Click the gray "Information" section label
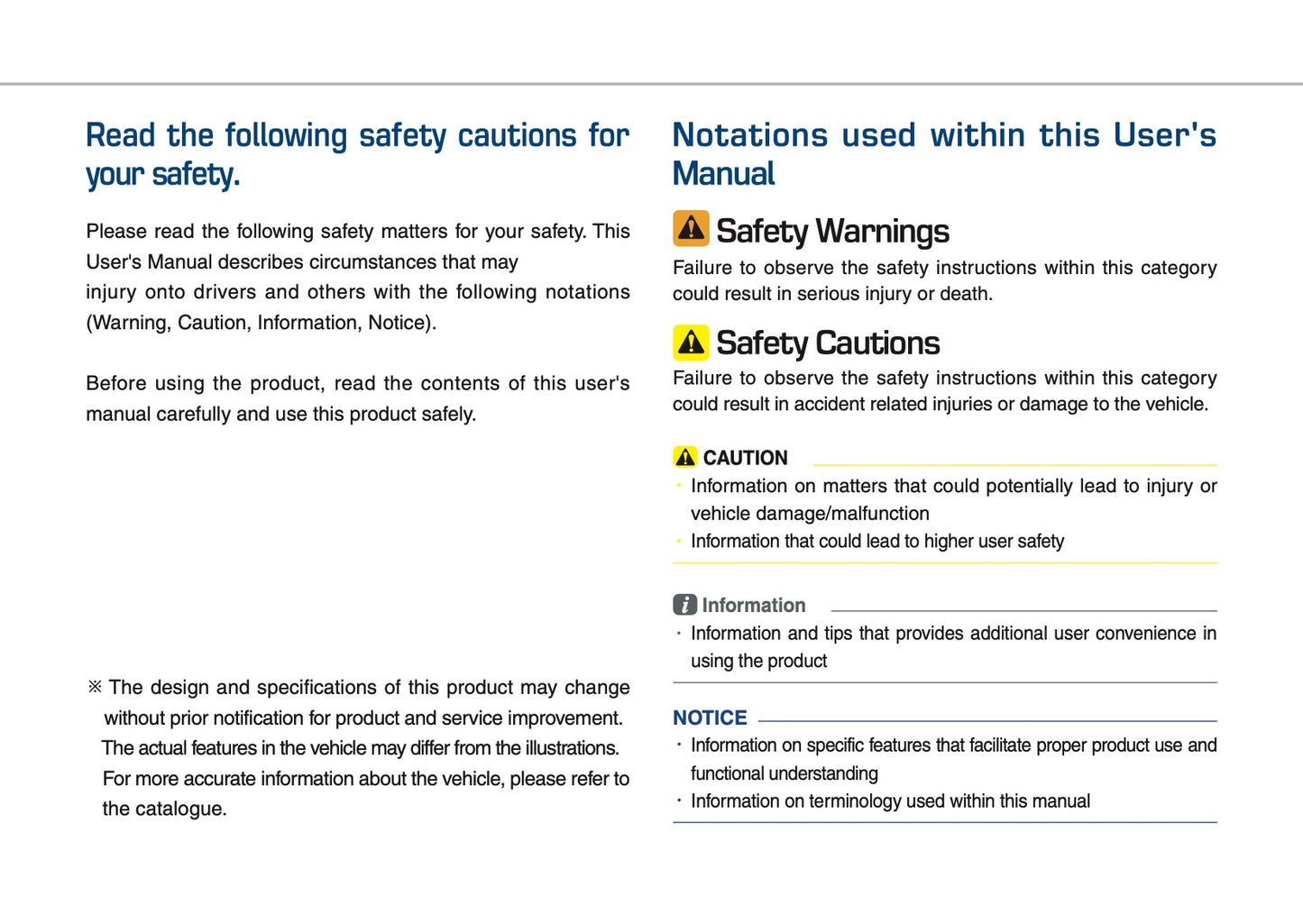The image size is (1303, 924). tap(754, 606)
